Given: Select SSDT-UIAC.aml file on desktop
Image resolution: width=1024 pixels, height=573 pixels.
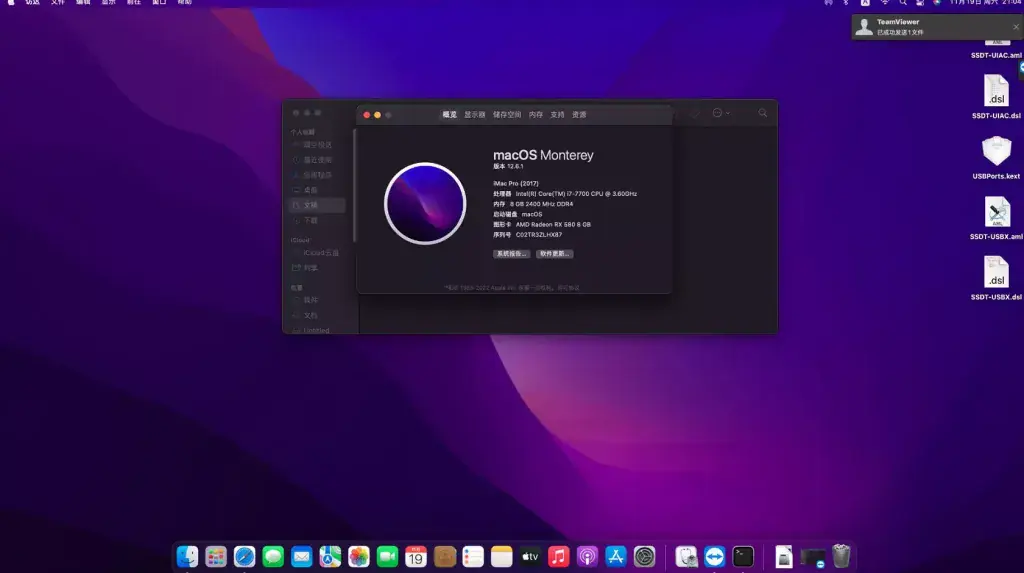Looking at the screenshot, I should [997, 50].
